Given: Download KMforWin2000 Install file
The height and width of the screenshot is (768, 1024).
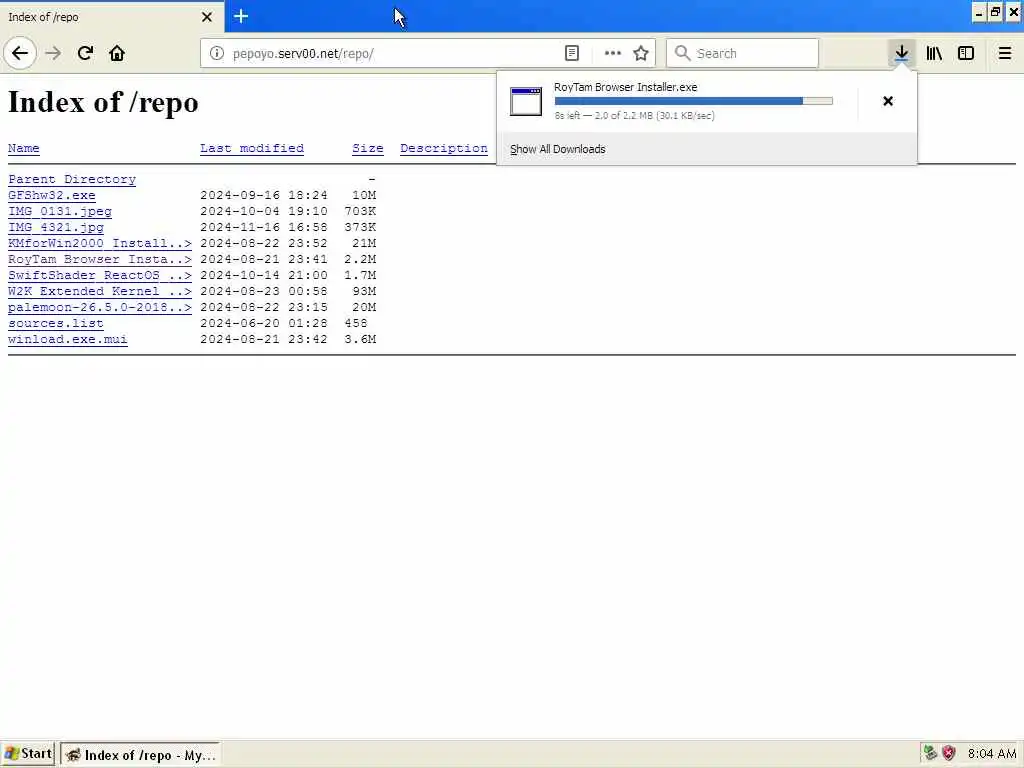Looking at the screenshot, I should pyautogui.click(x=100, y=243).
